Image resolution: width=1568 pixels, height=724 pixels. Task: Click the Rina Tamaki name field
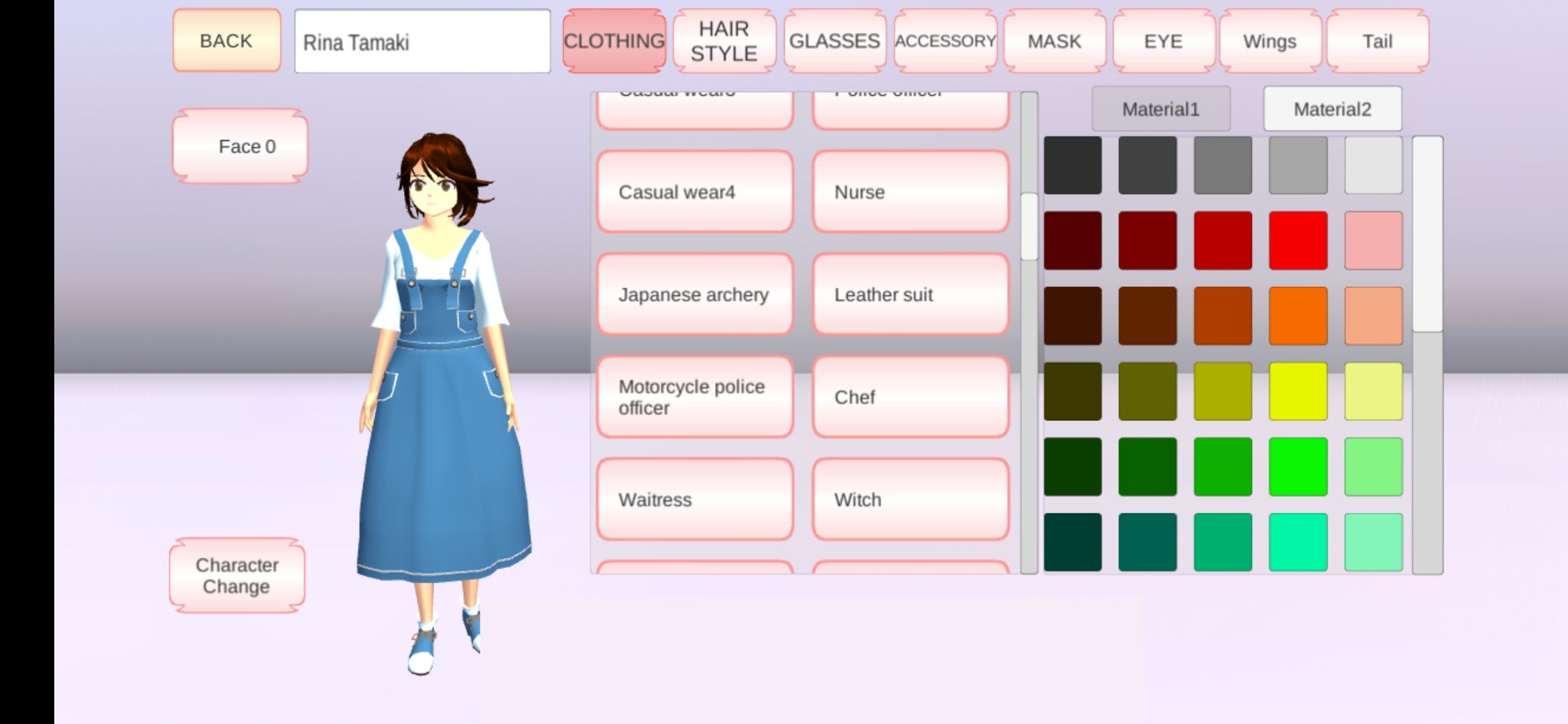(422, 42)
